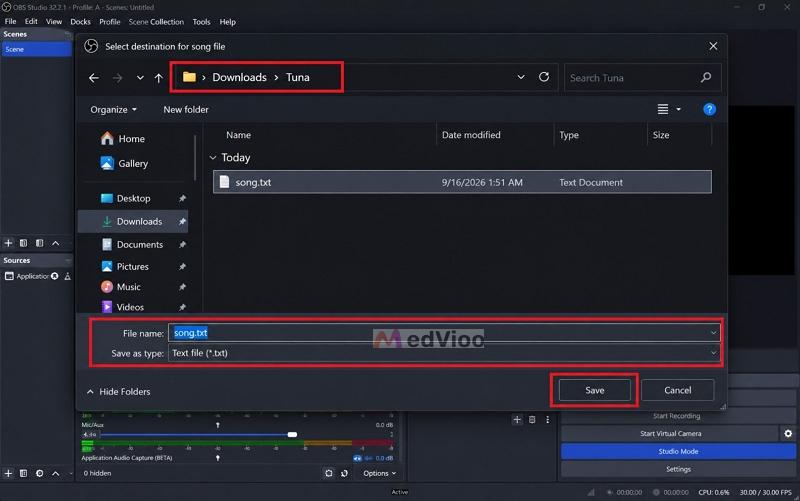Adjust the Mic/Aux volume slider
This screenshot has height=501, width=800.
(x=292, y=435)
